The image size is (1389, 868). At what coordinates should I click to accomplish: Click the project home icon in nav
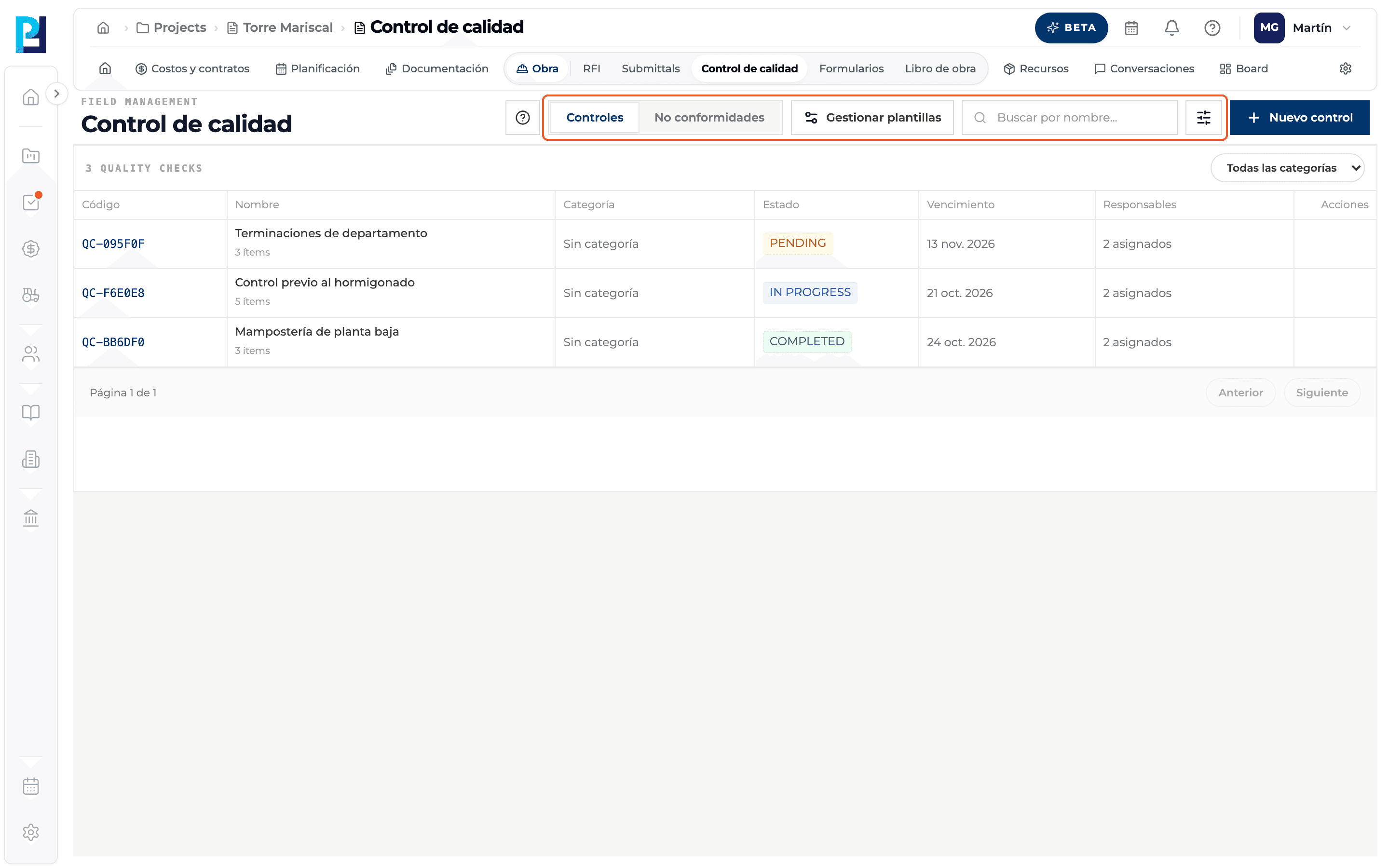[105, 68]
